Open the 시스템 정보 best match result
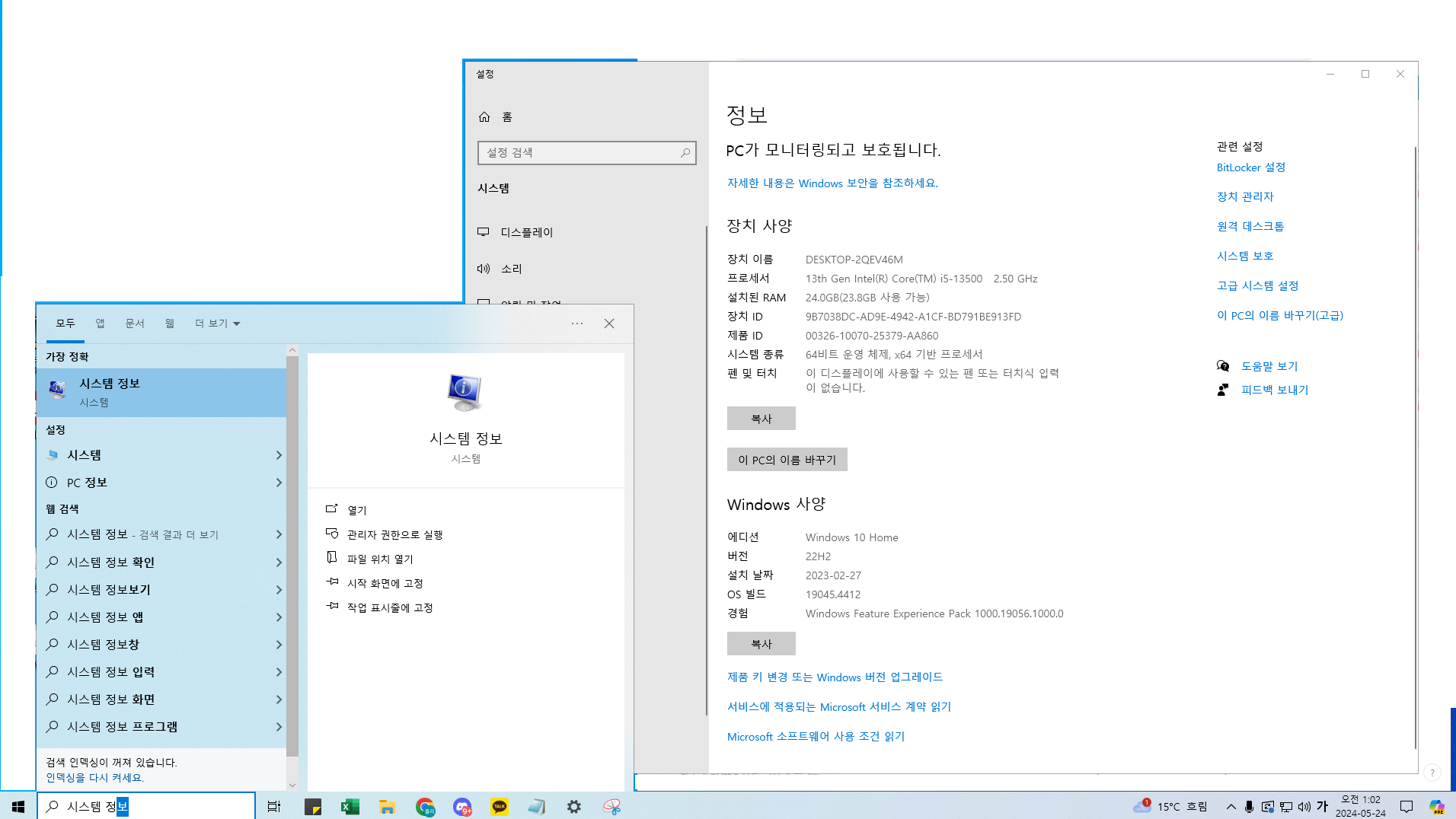The height and width of the screenshot is (819, 1456). (161, 392)
